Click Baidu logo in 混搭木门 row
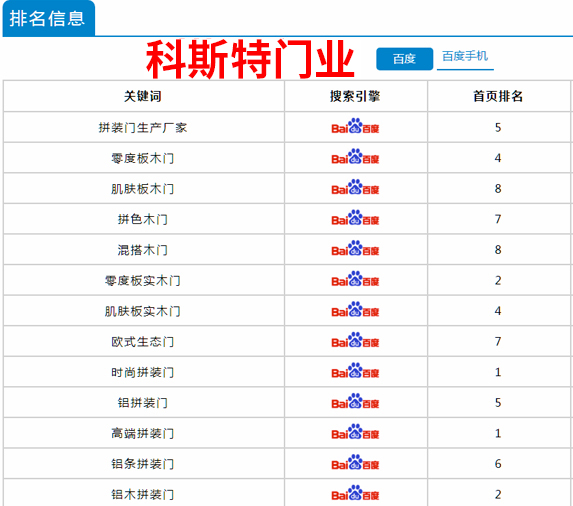 355,249
